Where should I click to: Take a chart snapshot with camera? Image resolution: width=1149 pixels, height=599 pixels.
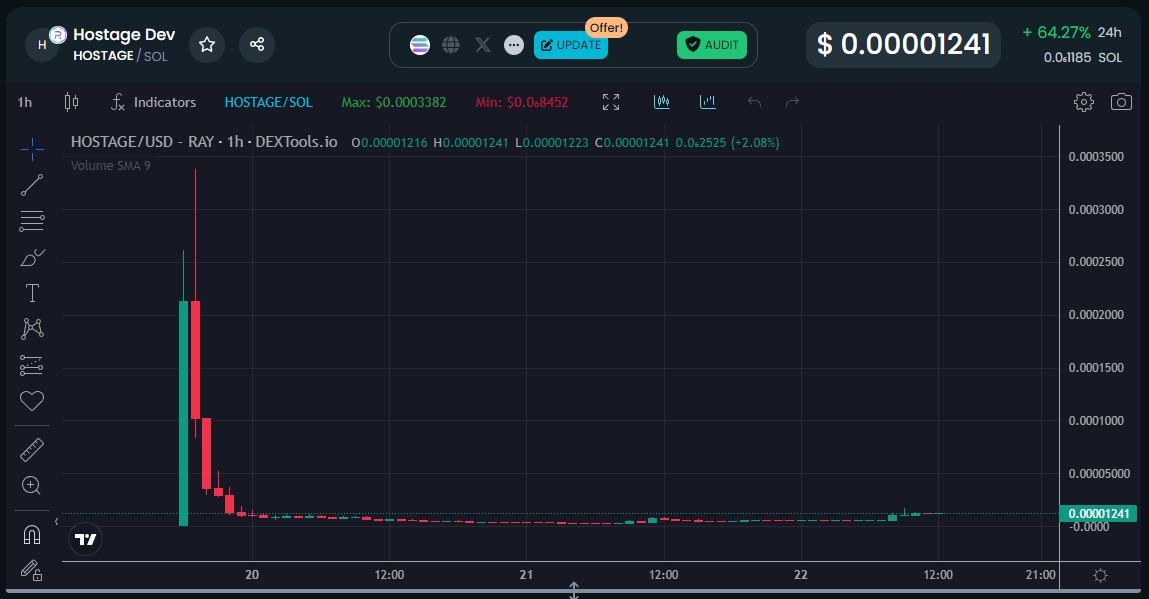(x=1121, y=102)
